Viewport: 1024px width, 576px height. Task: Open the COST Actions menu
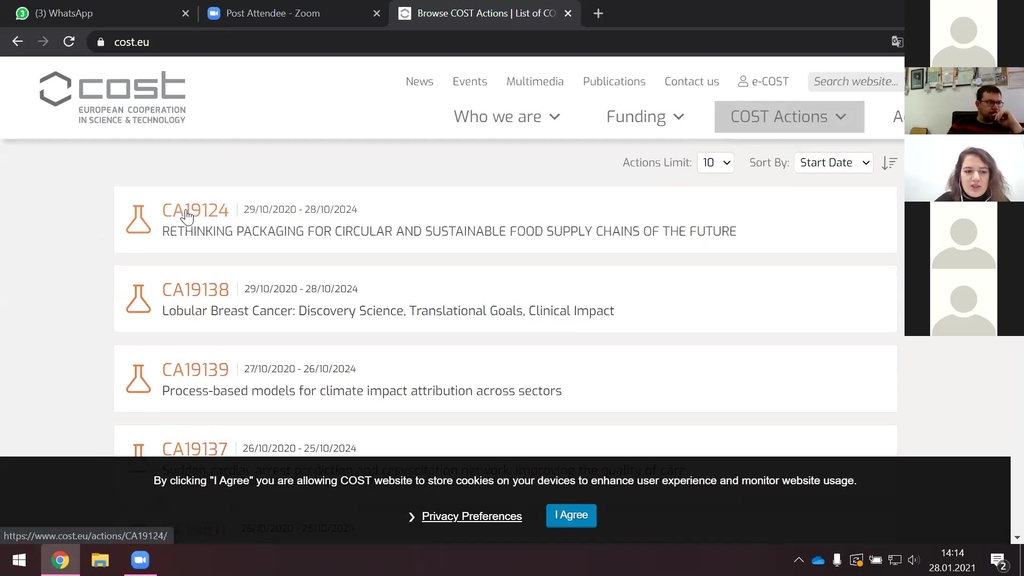point(788,117)
